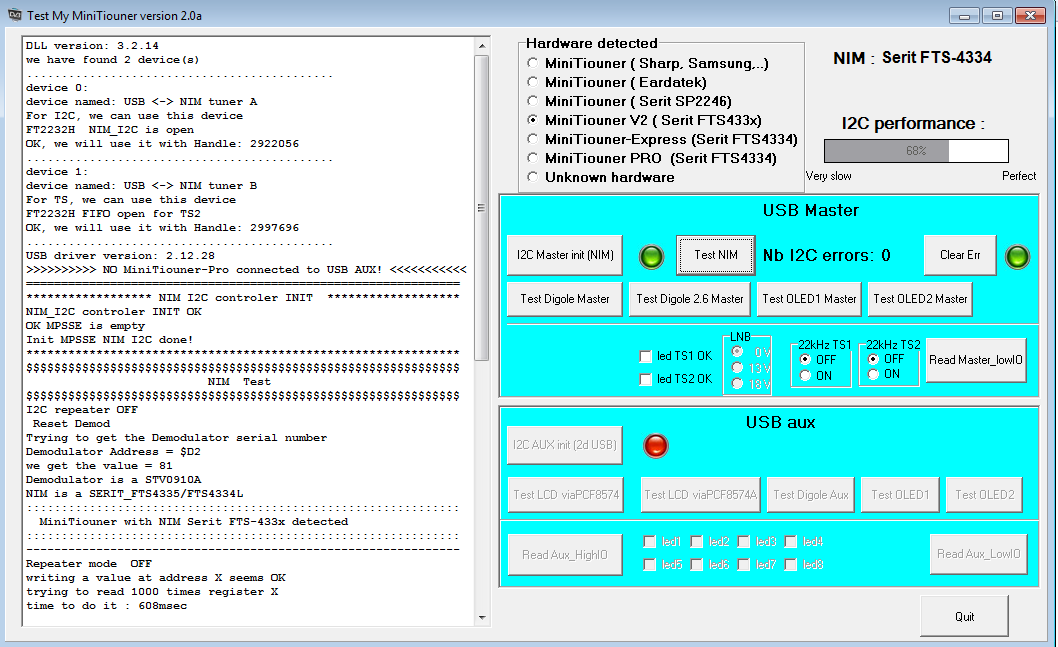
Task: Click Test LCD viaPCF8574A button
Action: 700,495
